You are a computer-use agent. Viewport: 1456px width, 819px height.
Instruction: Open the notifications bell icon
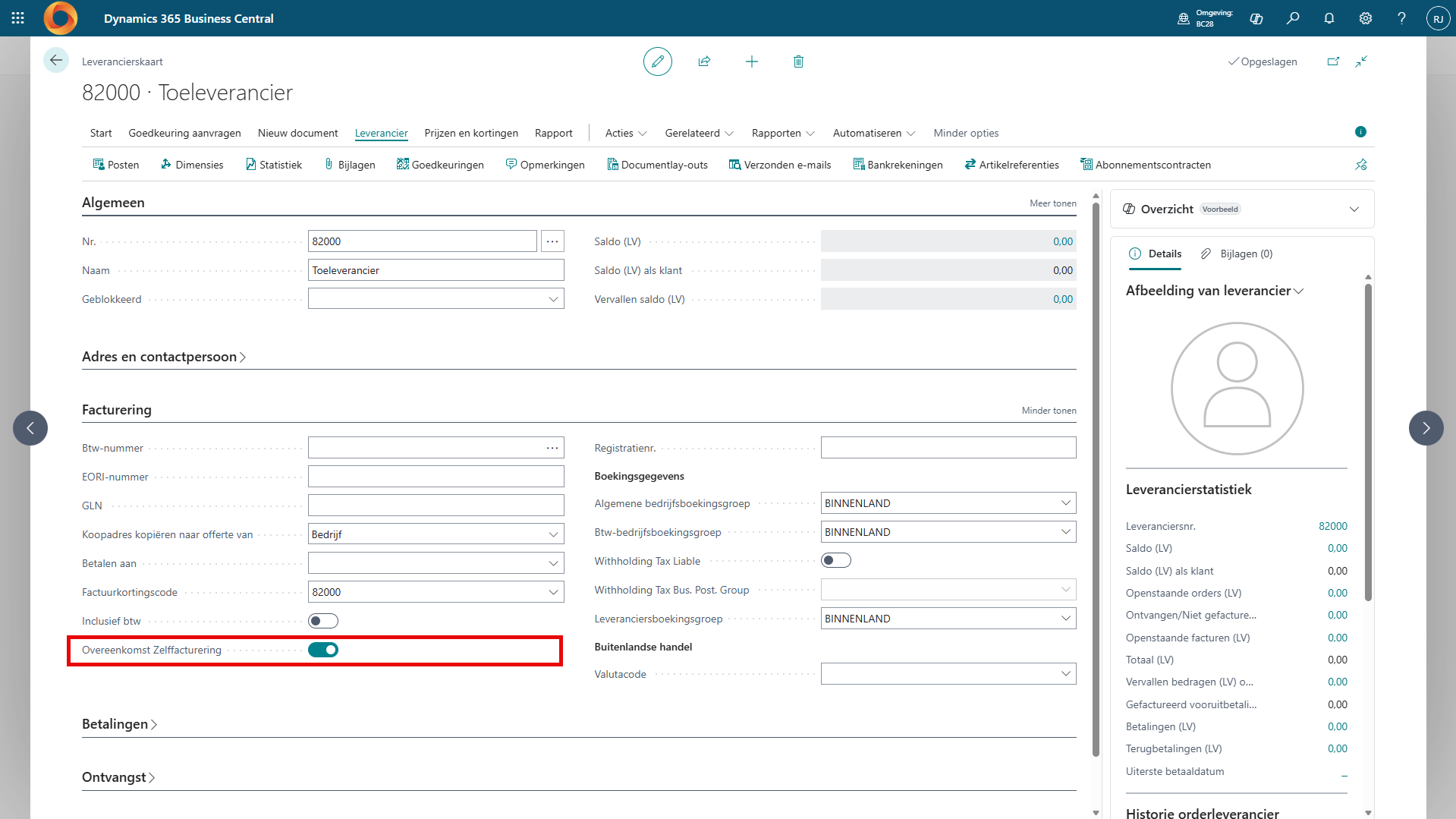(1329, 18)
